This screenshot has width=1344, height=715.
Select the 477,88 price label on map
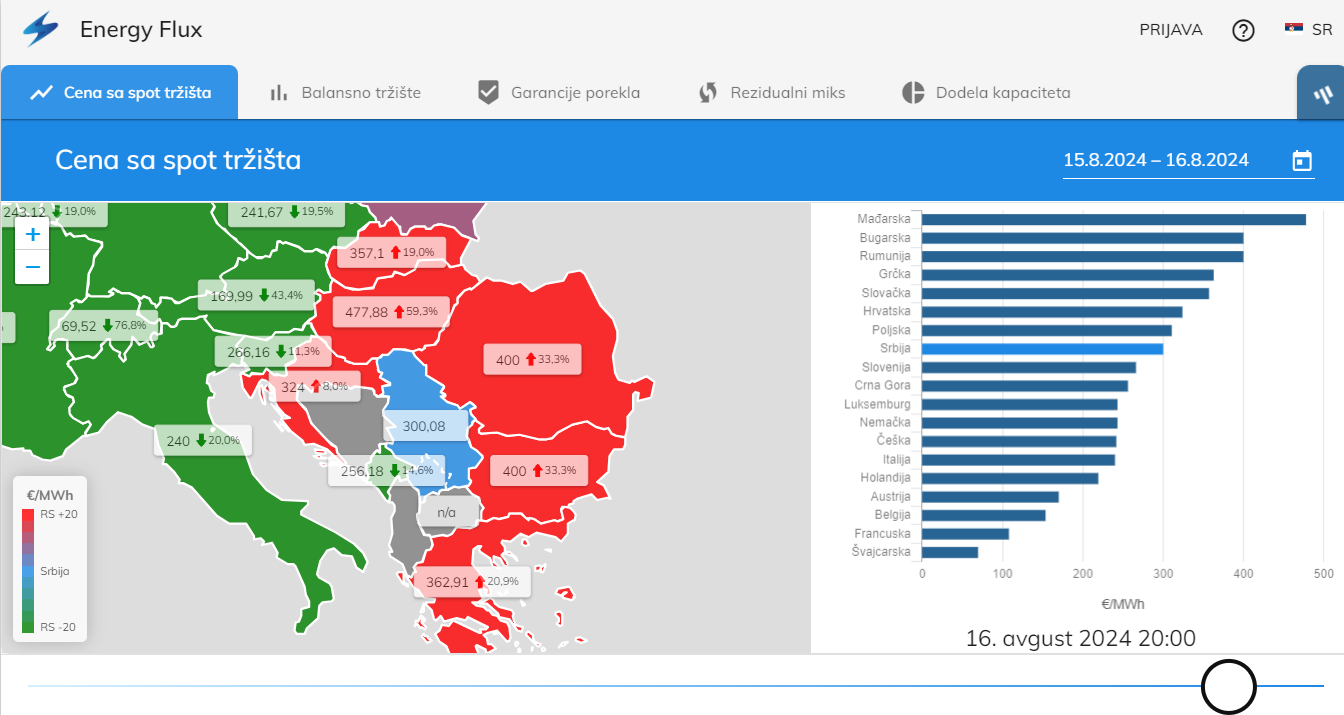pos(390,312)
